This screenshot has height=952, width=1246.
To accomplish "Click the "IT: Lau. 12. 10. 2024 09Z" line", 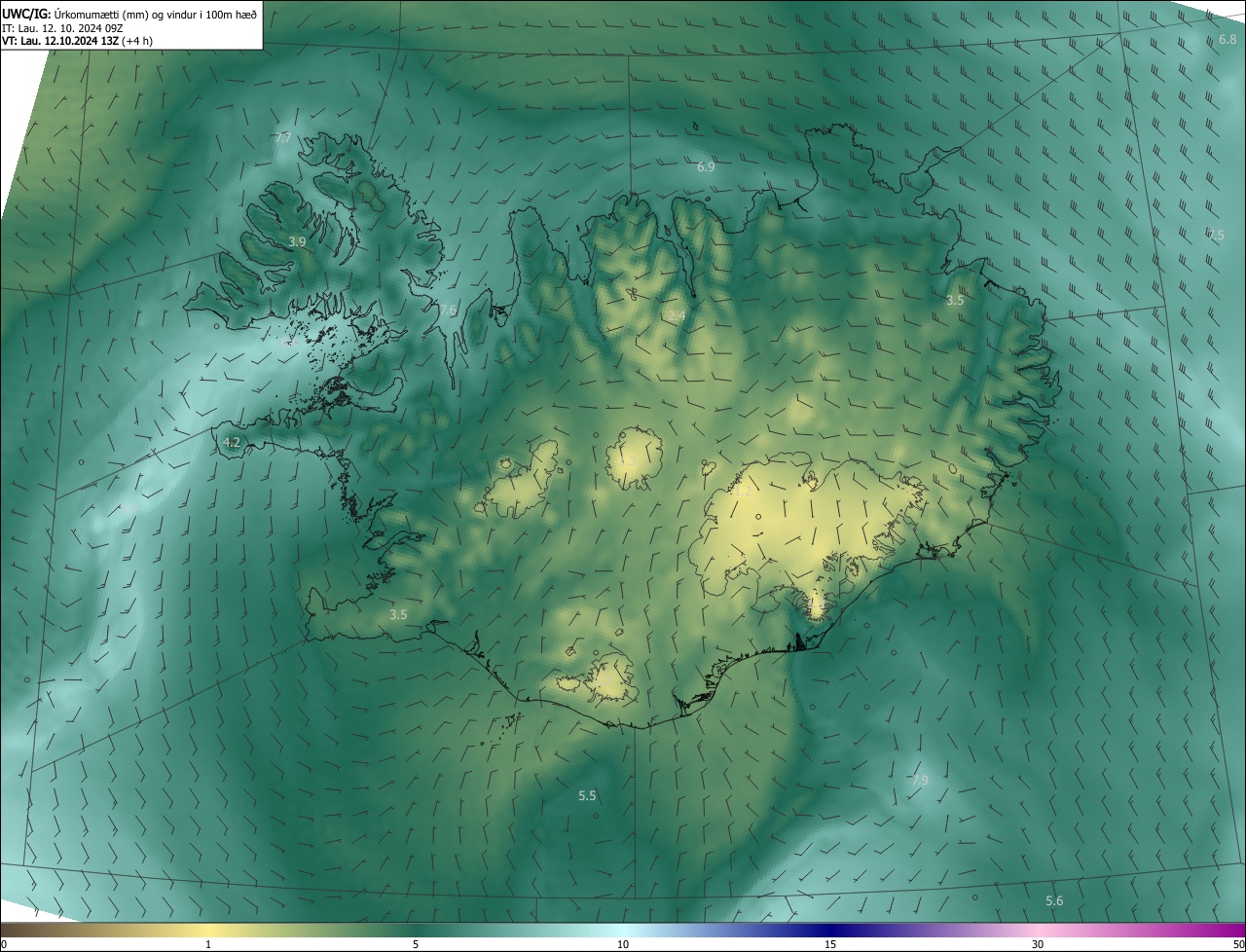I will 62,27.
